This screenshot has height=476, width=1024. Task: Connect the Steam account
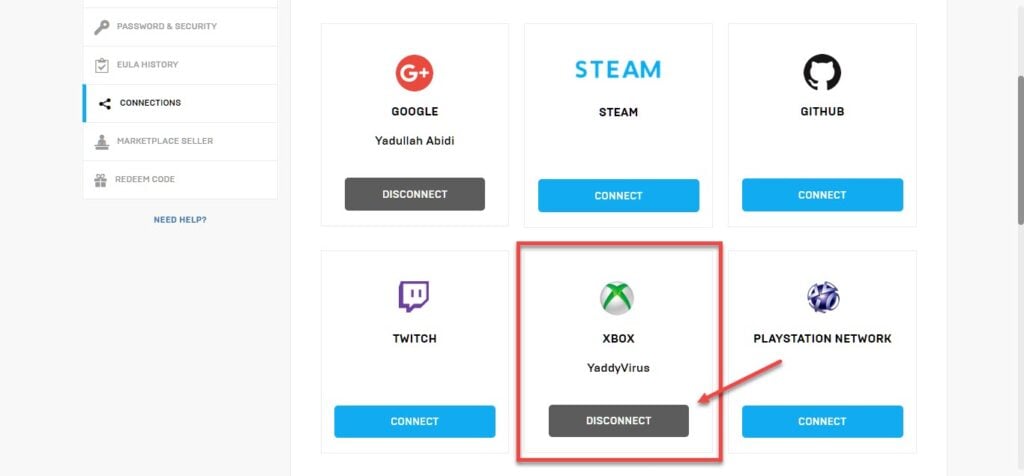click(x=618, y=195)
